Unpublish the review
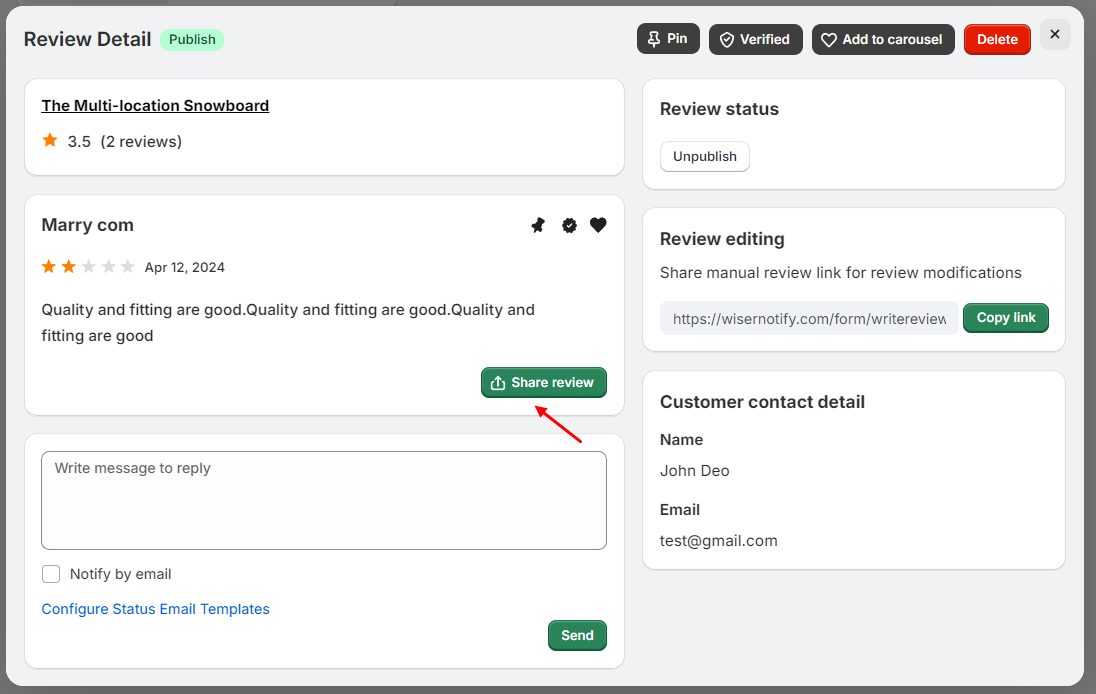Image resolution: width=1096 pixels, height=694 pixels. [704, 157]
